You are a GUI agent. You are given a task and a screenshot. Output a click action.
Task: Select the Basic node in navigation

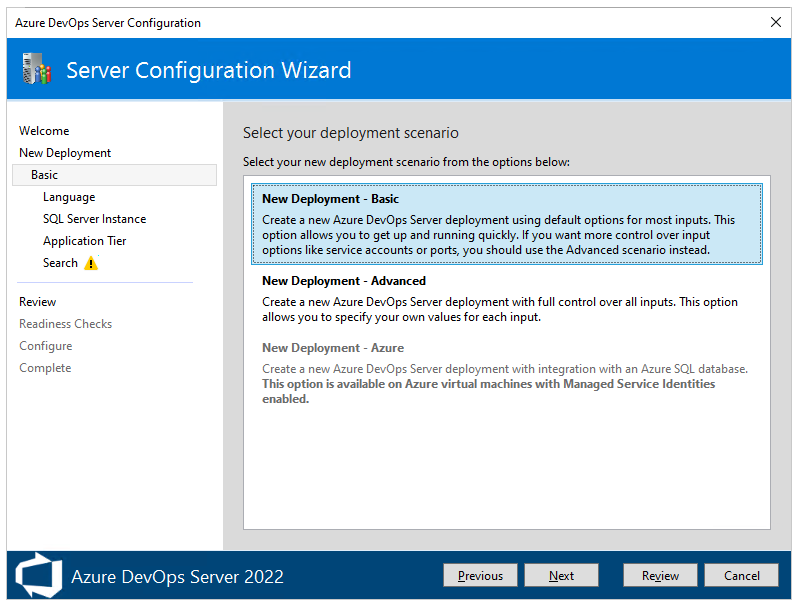click(45, 175)
